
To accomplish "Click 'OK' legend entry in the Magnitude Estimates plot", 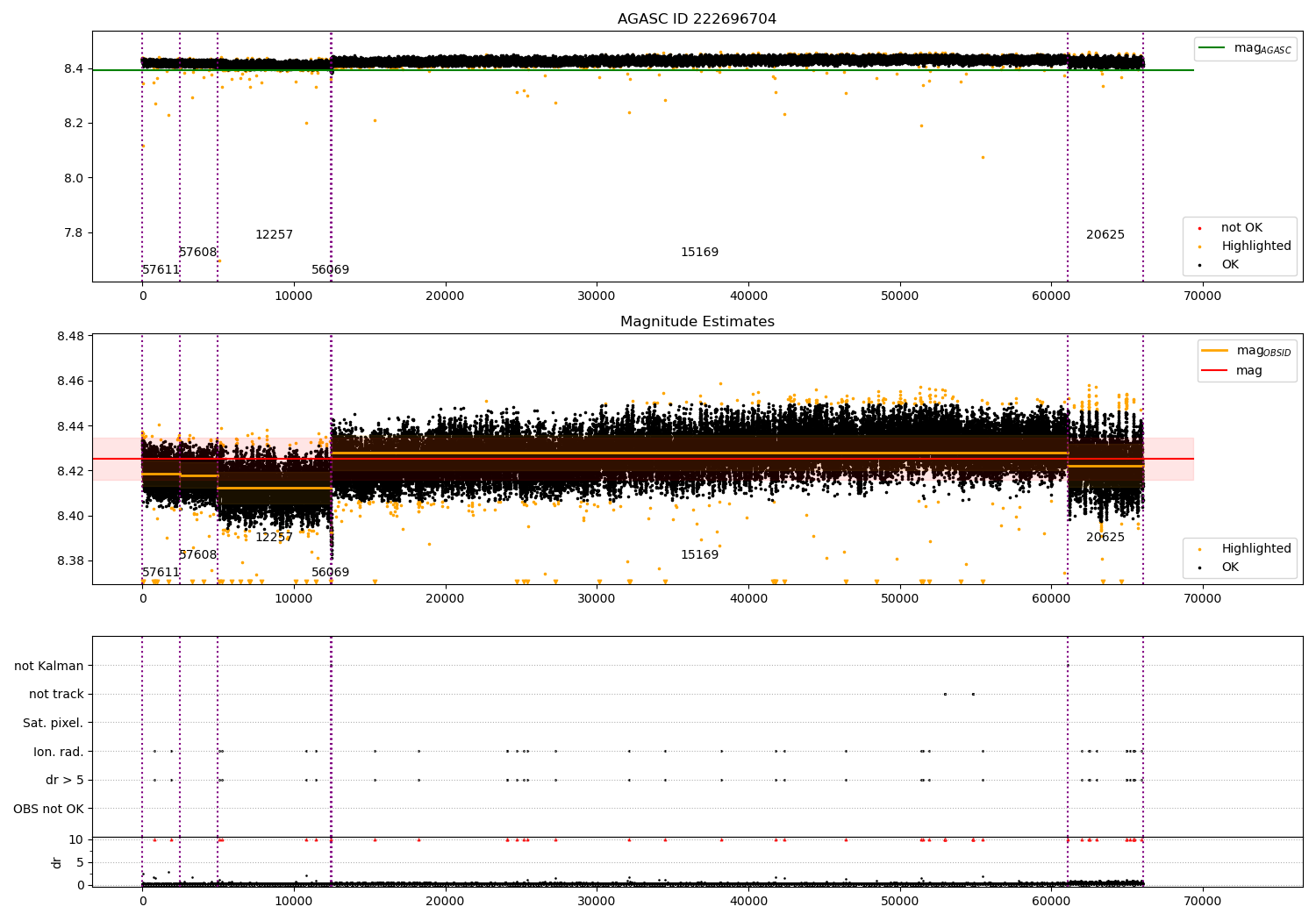I will [x=1230, y=568].
